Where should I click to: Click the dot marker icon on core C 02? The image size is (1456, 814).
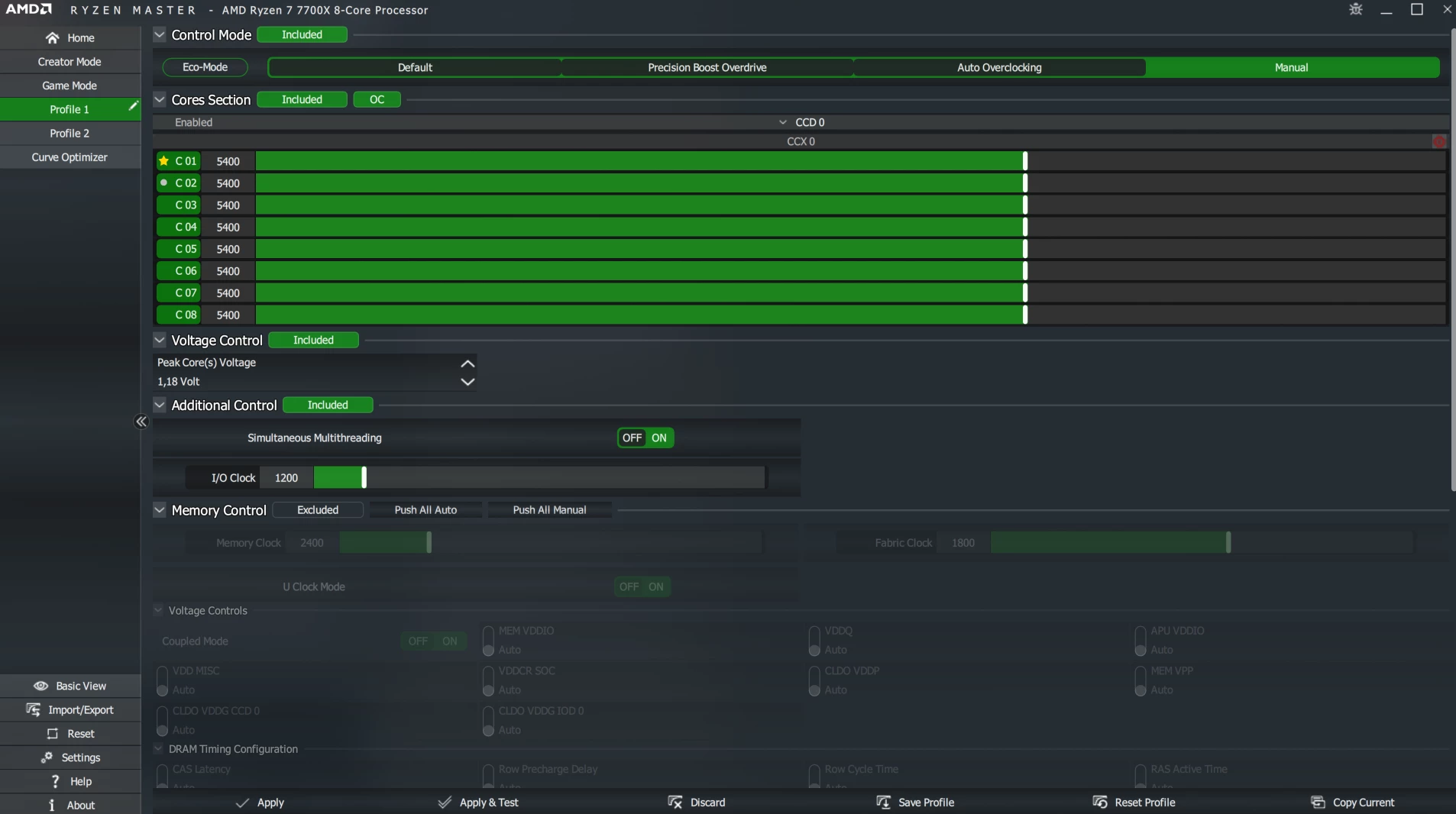tap(163, 183)
